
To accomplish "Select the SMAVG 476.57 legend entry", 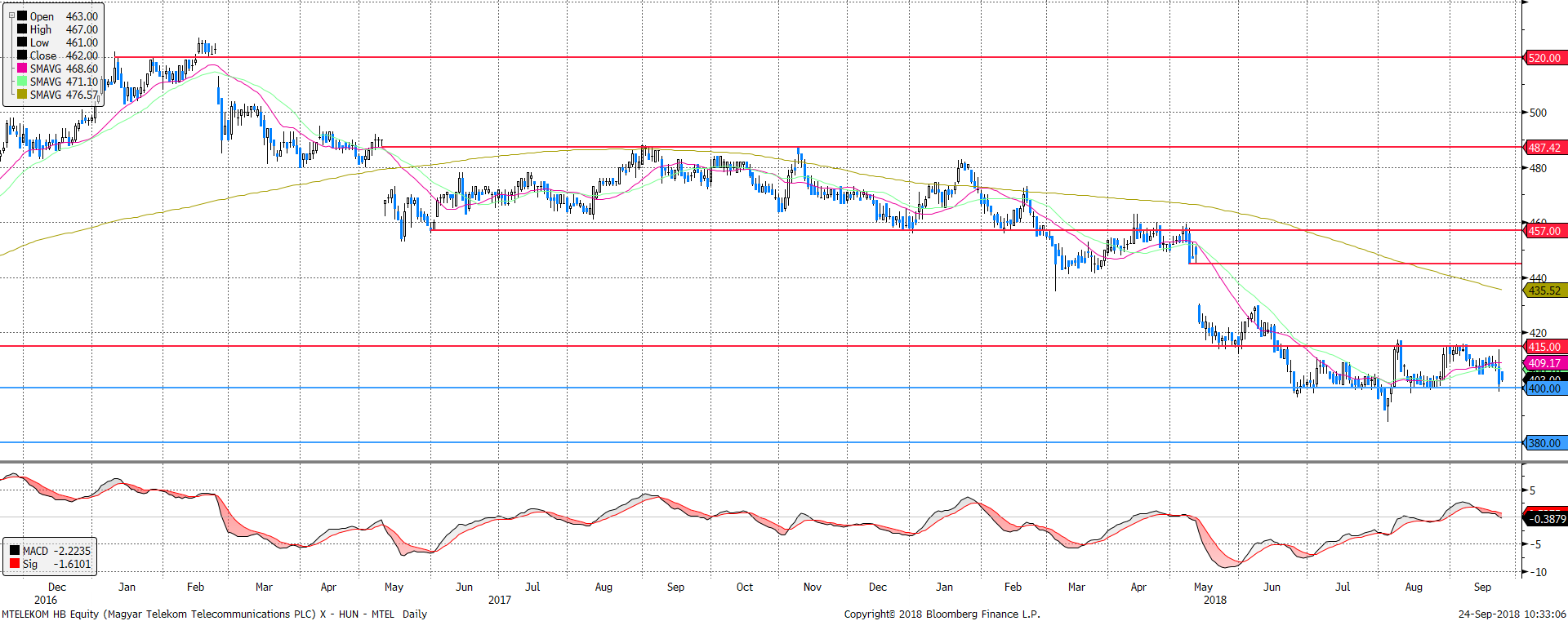I will 57,95.
